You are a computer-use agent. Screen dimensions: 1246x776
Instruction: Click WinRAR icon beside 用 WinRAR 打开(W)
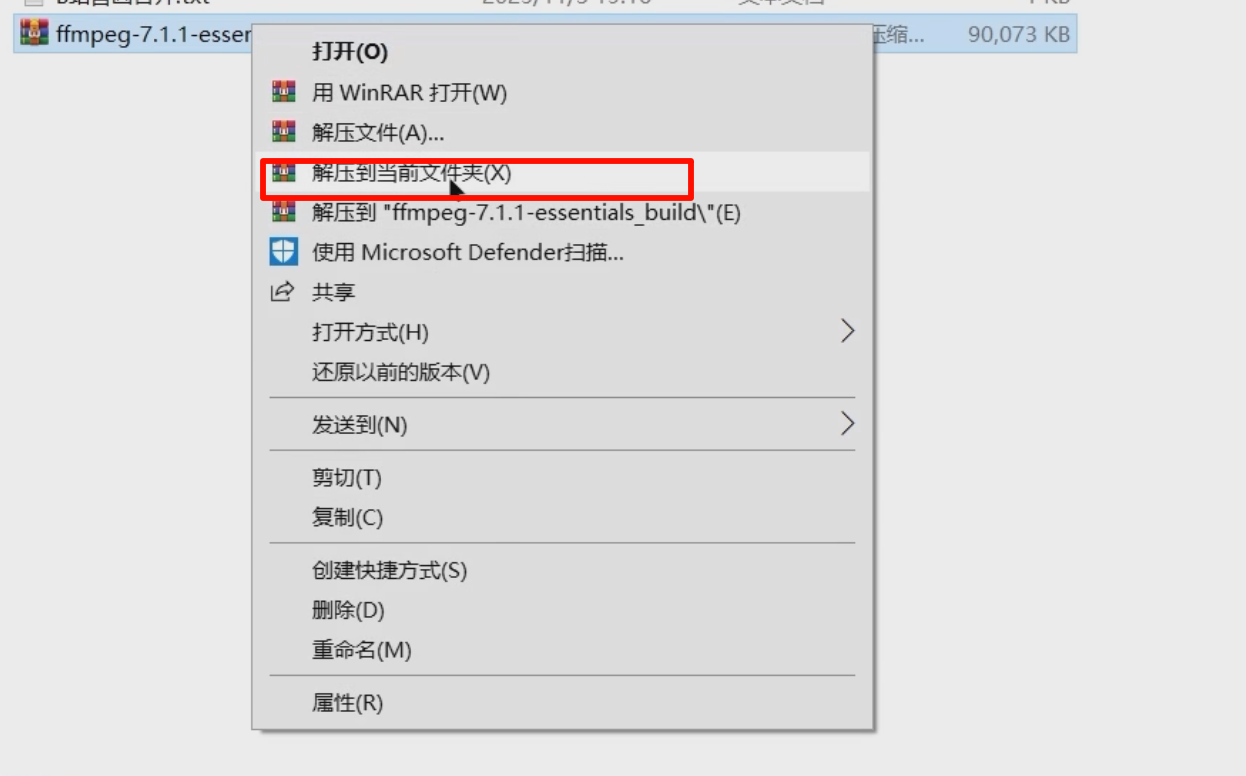(284, 92)
